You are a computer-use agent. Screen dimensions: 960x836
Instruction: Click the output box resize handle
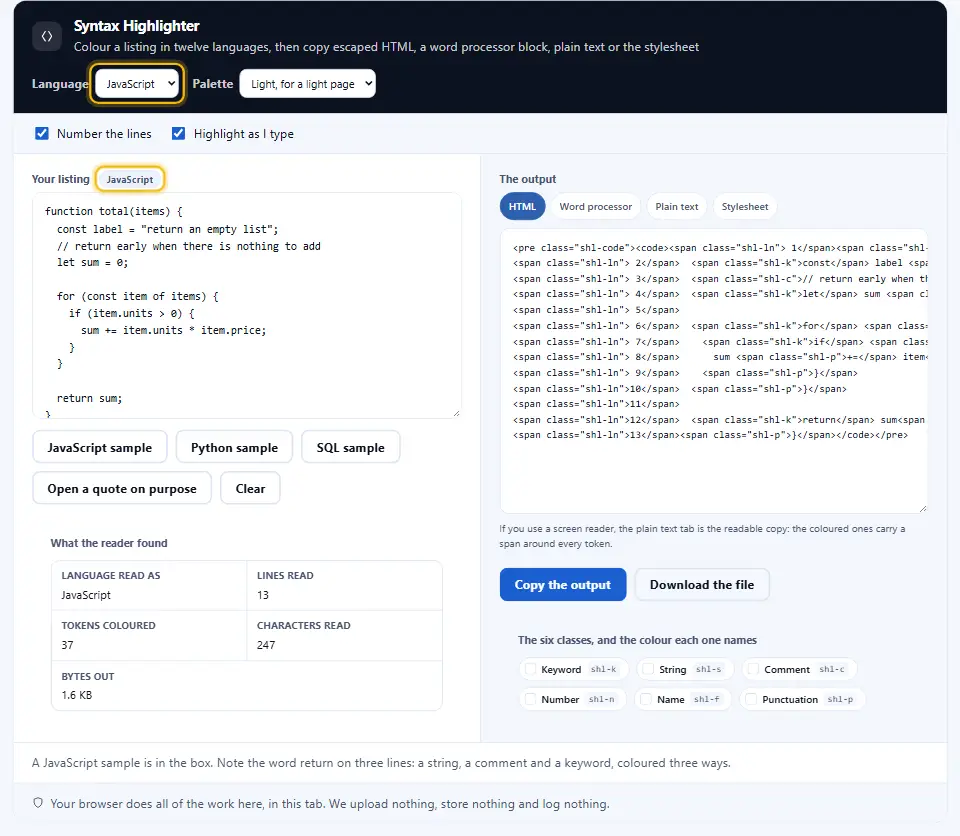click(923, 508)
